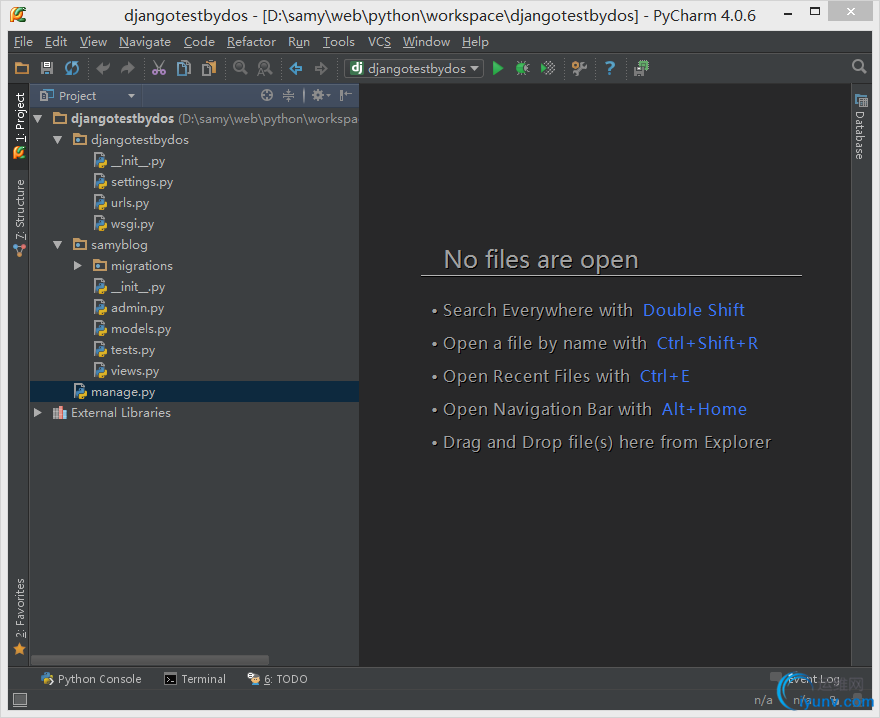This screenshot has height=718, width=880.
Task: Open the Terminal tool window
Action: pyautogui.click(x=195, y=679)
